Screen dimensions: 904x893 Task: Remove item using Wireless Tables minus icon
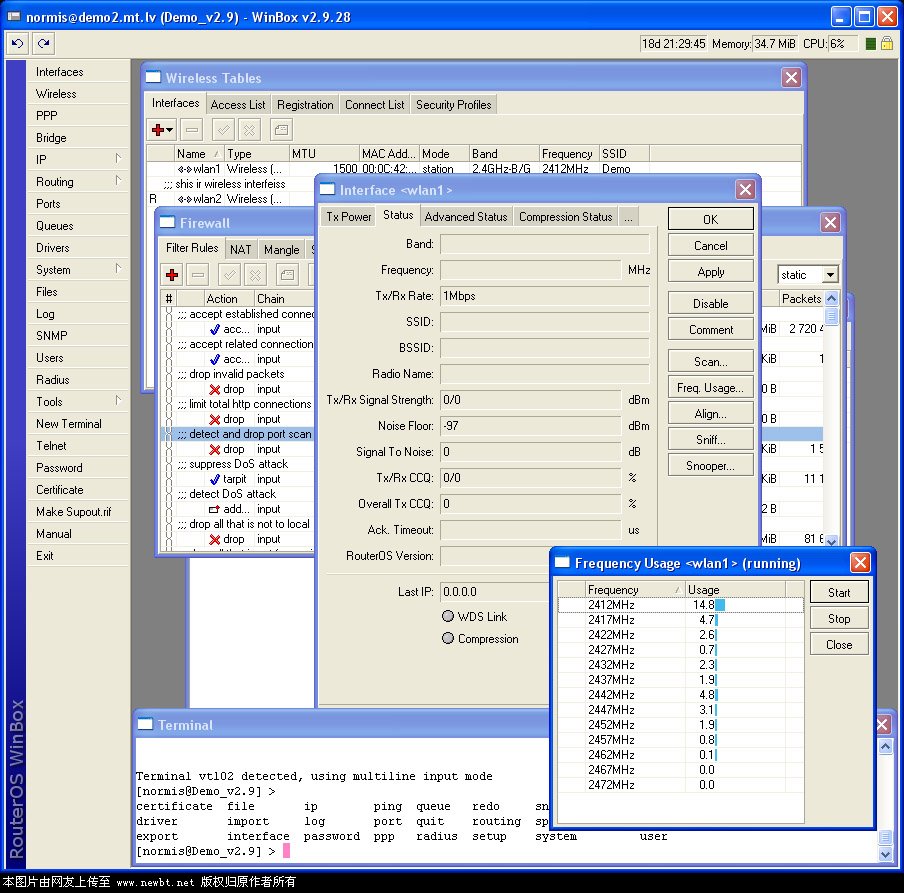click(x=191, y=130)
